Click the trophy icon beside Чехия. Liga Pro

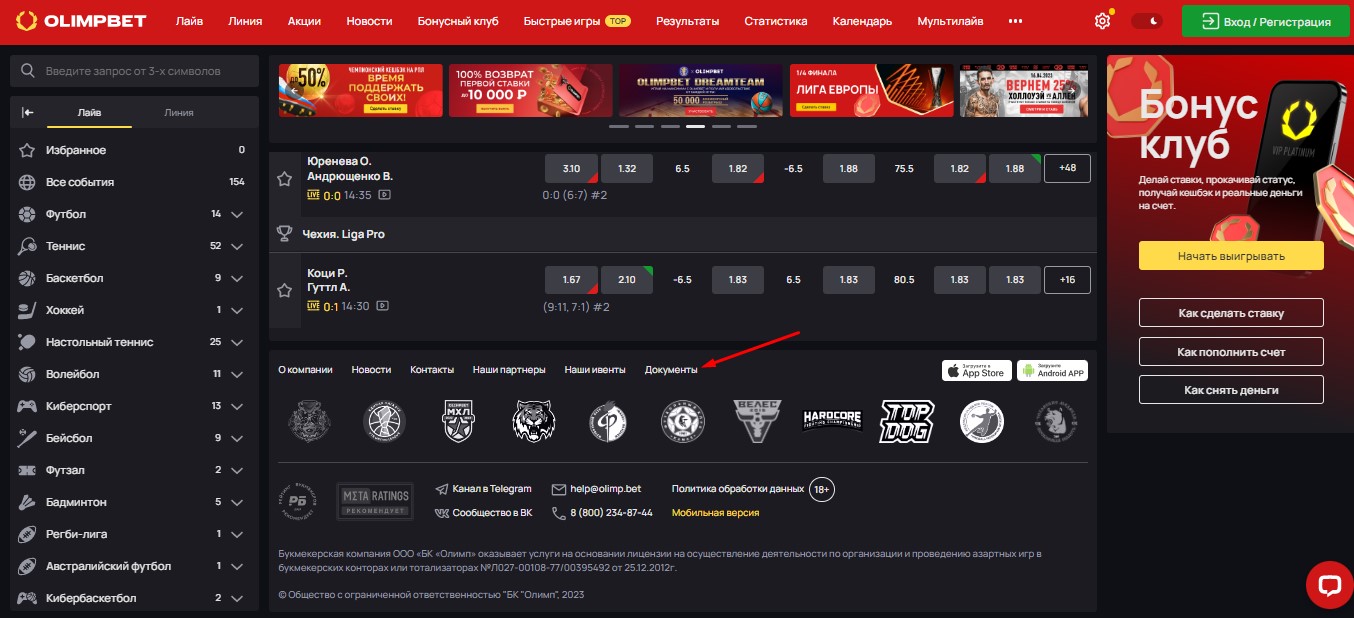tap(285, 234)
